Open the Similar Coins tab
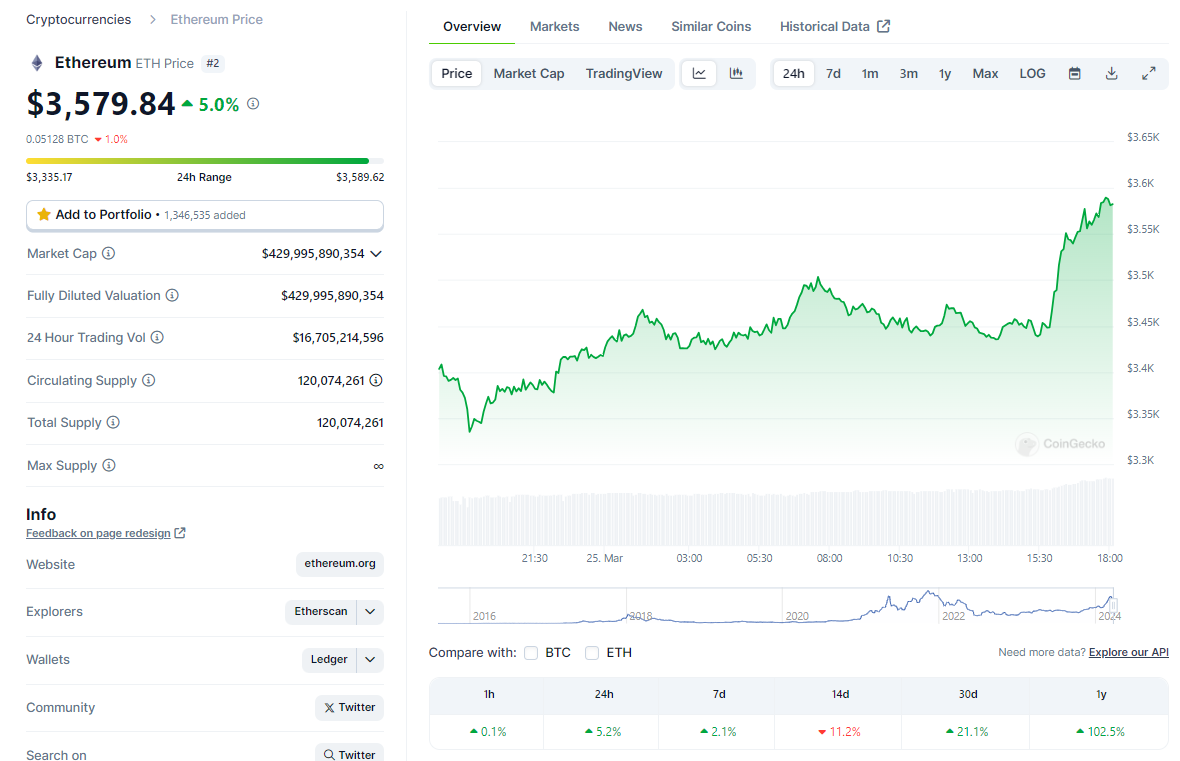 click(x=711, y=27)
